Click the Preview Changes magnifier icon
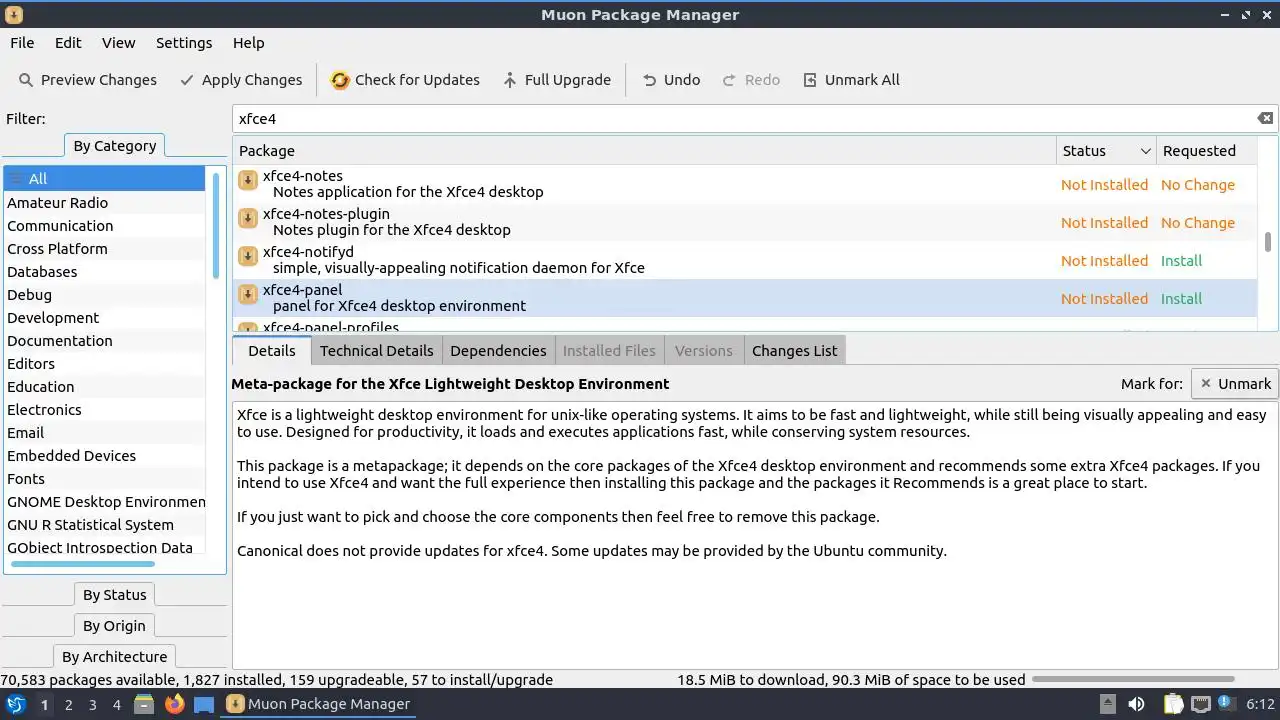Image resolution: width=1280 pixels, height=720 pixels. 26,80
